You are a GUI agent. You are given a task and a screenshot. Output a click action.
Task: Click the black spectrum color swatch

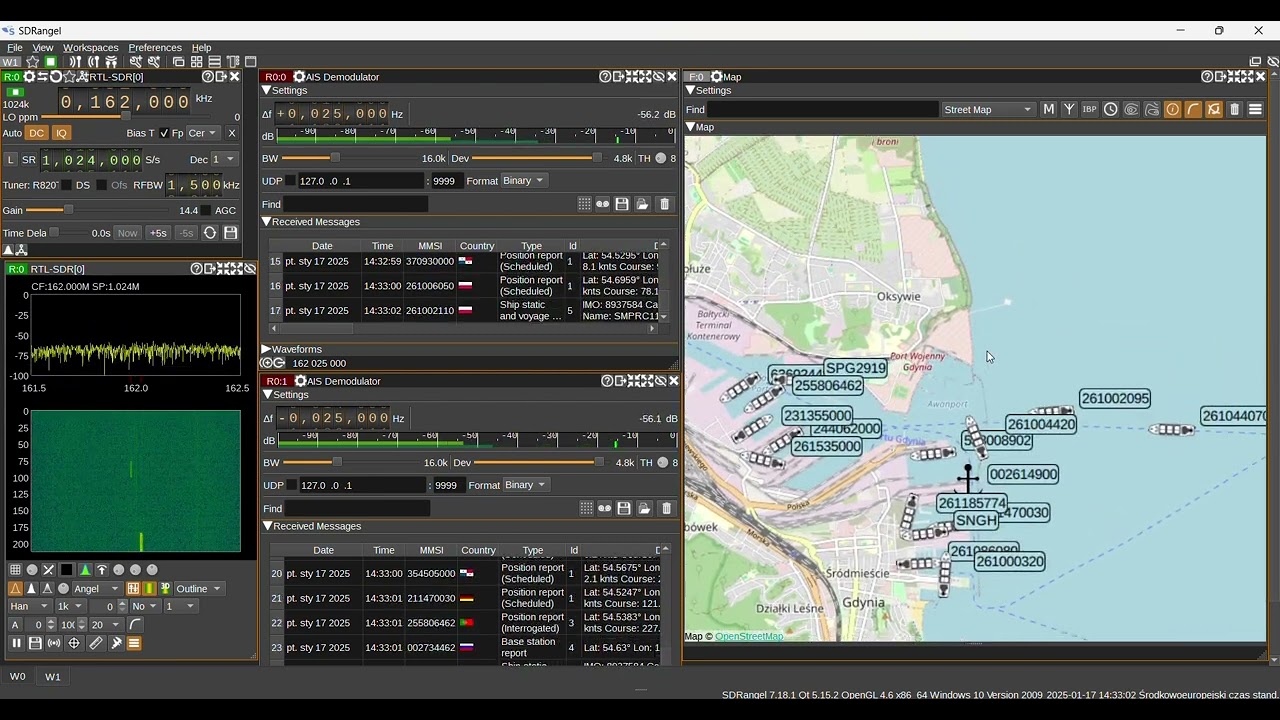(67, 570)
